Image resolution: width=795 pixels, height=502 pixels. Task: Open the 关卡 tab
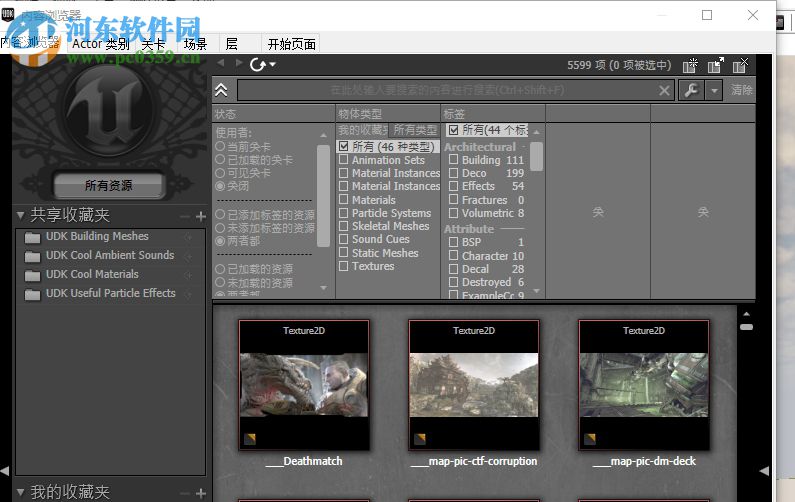point(153,44)
